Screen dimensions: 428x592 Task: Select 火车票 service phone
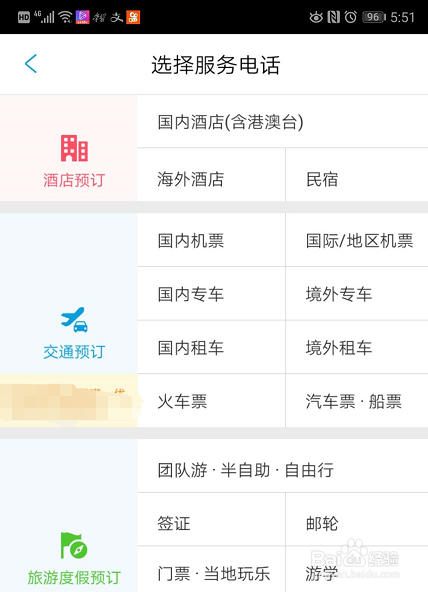(x=211, y=401)
